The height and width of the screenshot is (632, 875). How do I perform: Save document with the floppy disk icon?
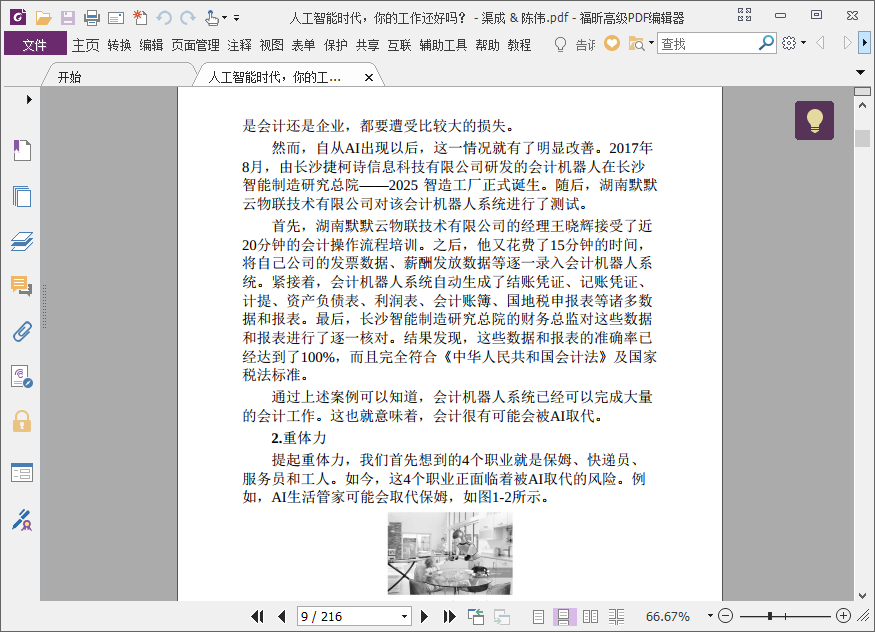(68, 18)
